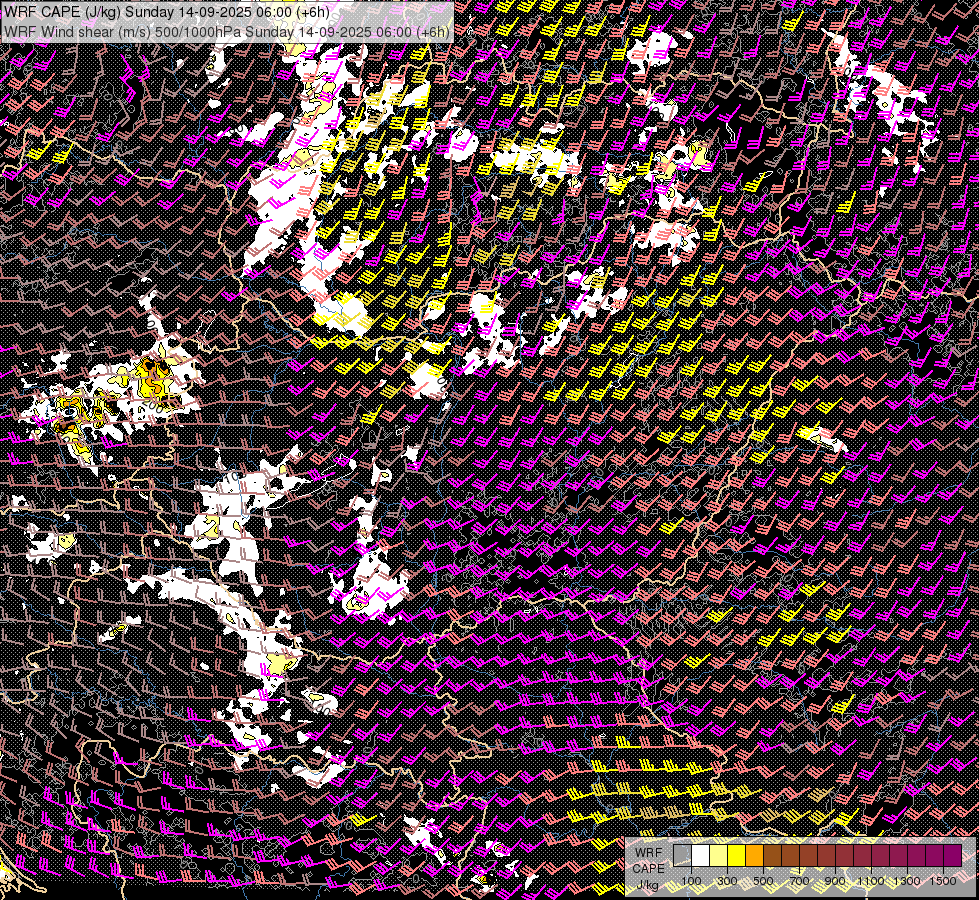
Task: Select the pale yellow swatch in the CAPE legend
Action: point(719,856)
